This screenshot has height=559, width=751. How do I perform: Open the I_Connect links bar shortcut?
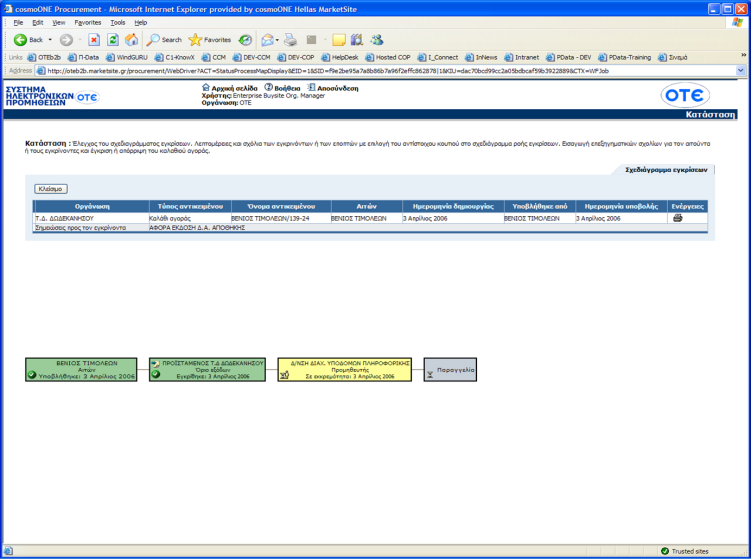coord(438,57)
